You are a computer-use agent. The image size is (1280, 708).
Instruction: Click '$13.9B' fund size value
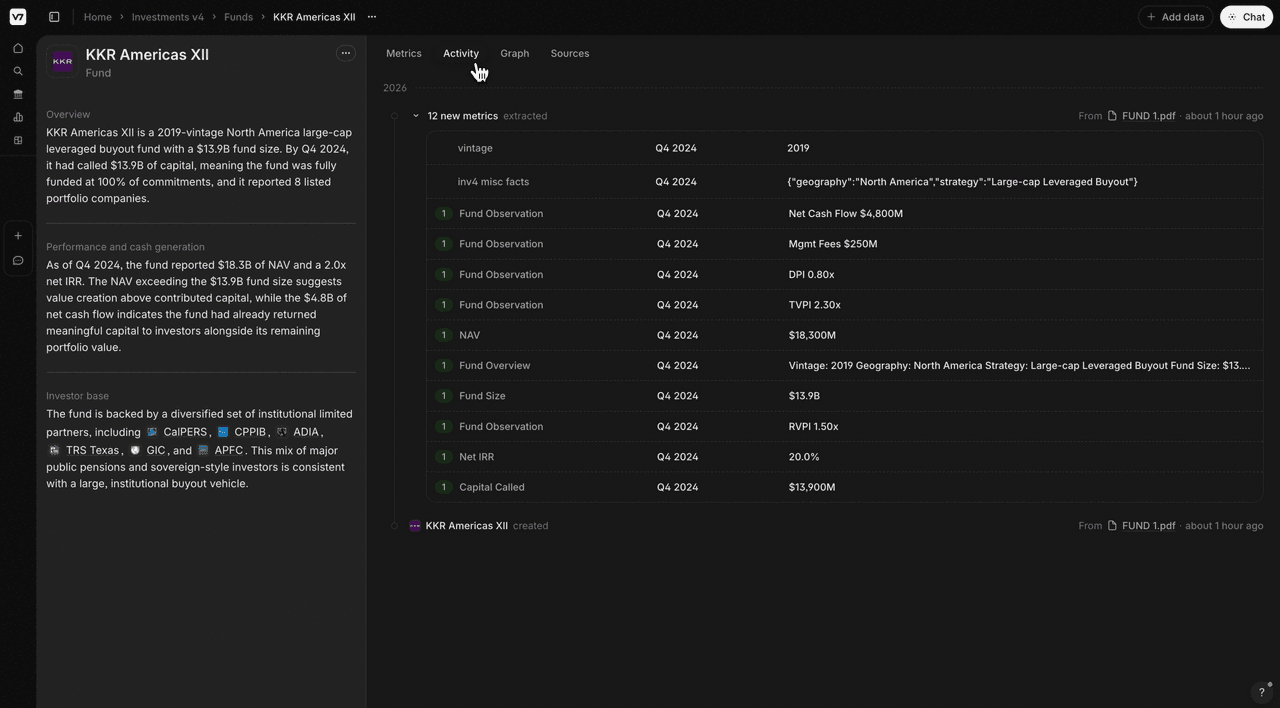tap(804, 396)
